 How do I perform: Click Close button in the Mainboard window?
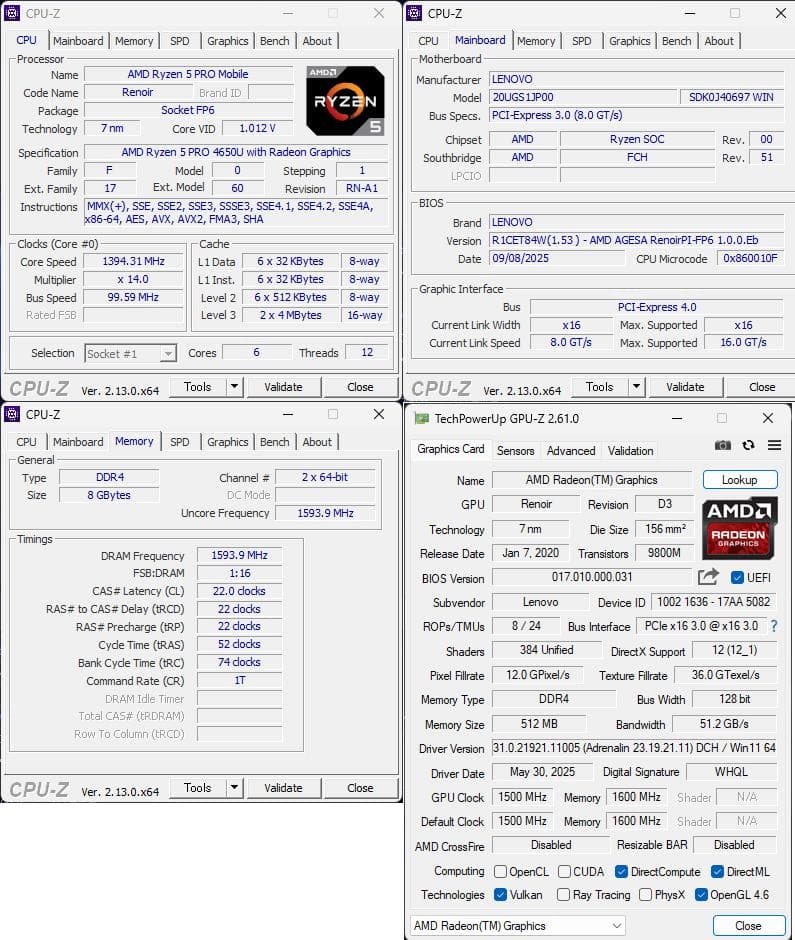pyautogui.click(x=762, y=387)
